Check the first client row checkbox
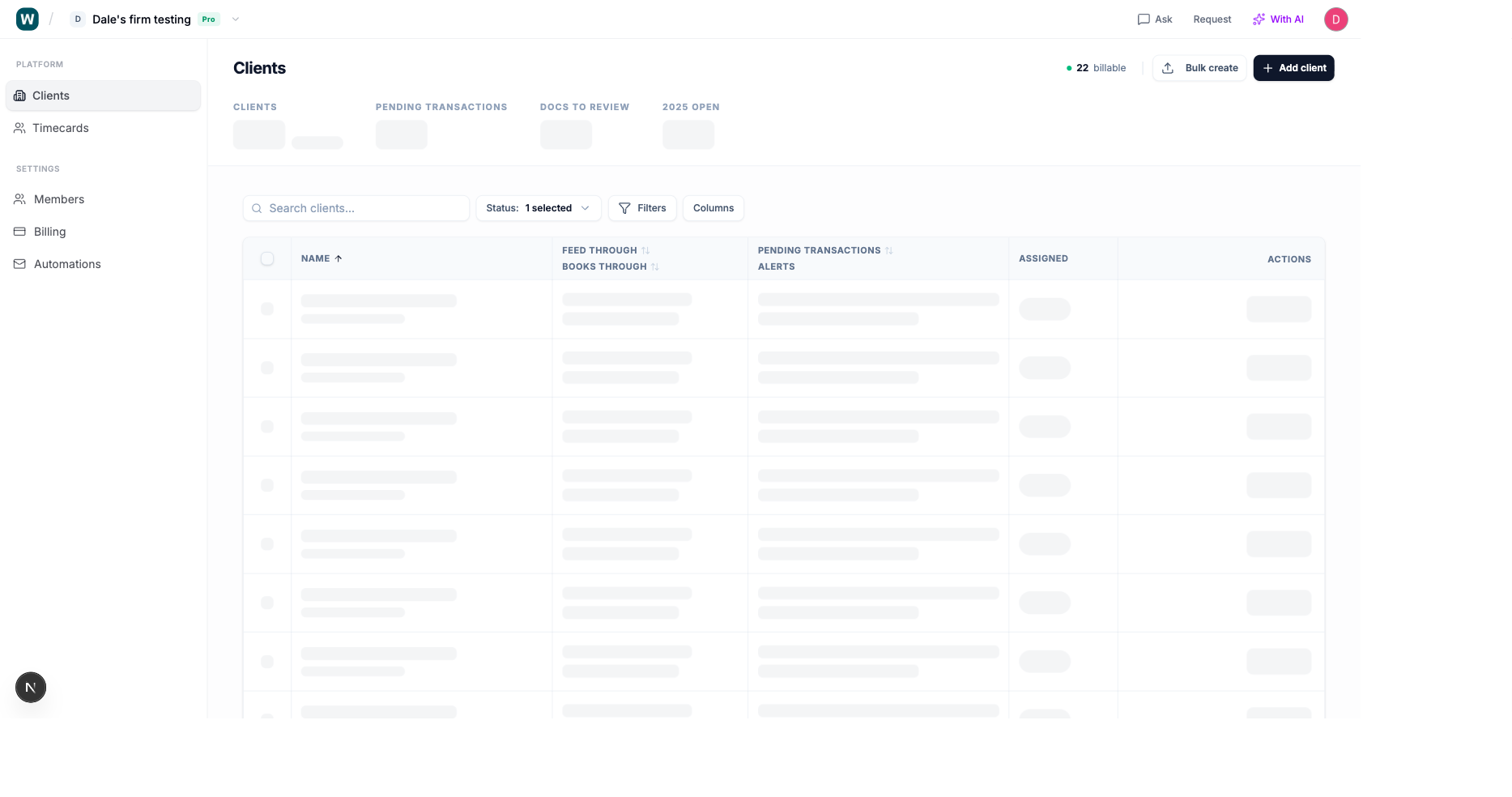This screenshot has width=1512, height=797. click(x=267, y=309)
